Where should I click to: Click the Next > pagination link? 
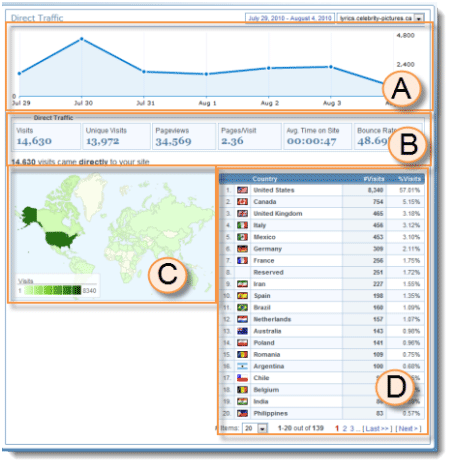(x=408, y=428)
